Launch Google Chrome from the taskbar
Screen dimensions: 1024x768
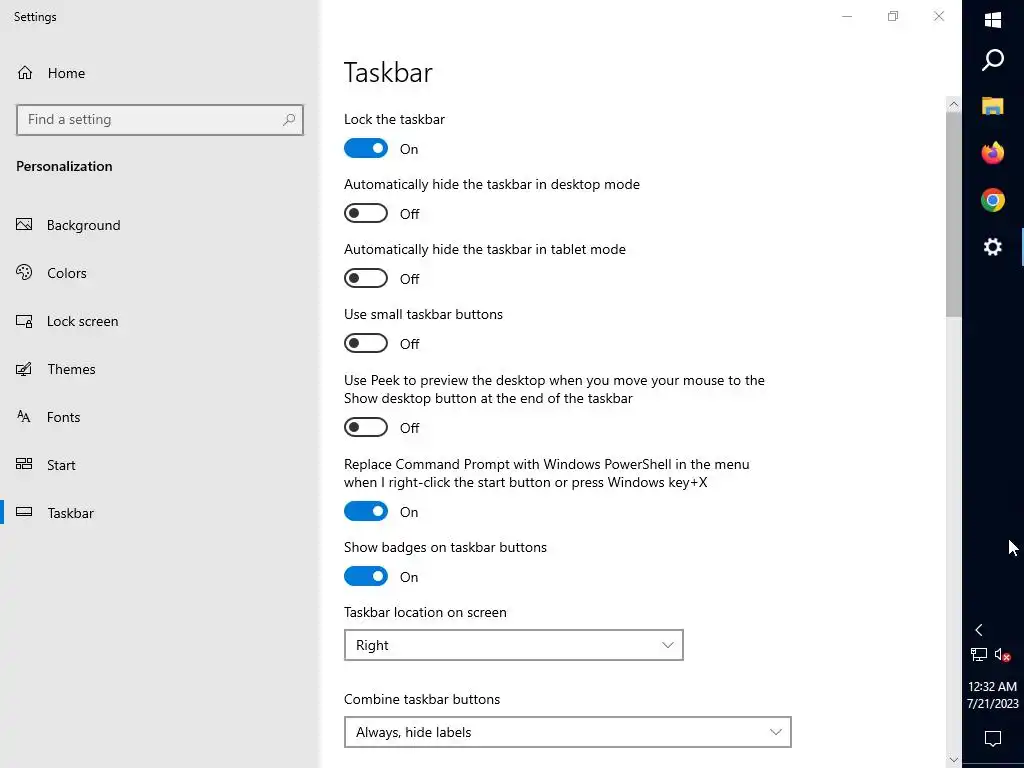click(992, 200)
